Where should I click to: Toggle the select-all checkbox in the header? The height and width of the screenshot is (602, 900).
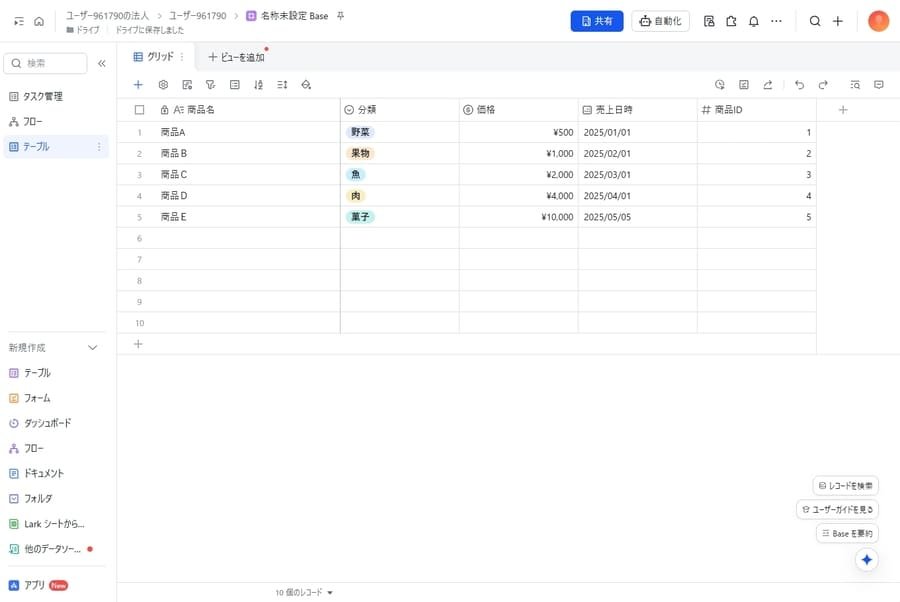(139, 110)
